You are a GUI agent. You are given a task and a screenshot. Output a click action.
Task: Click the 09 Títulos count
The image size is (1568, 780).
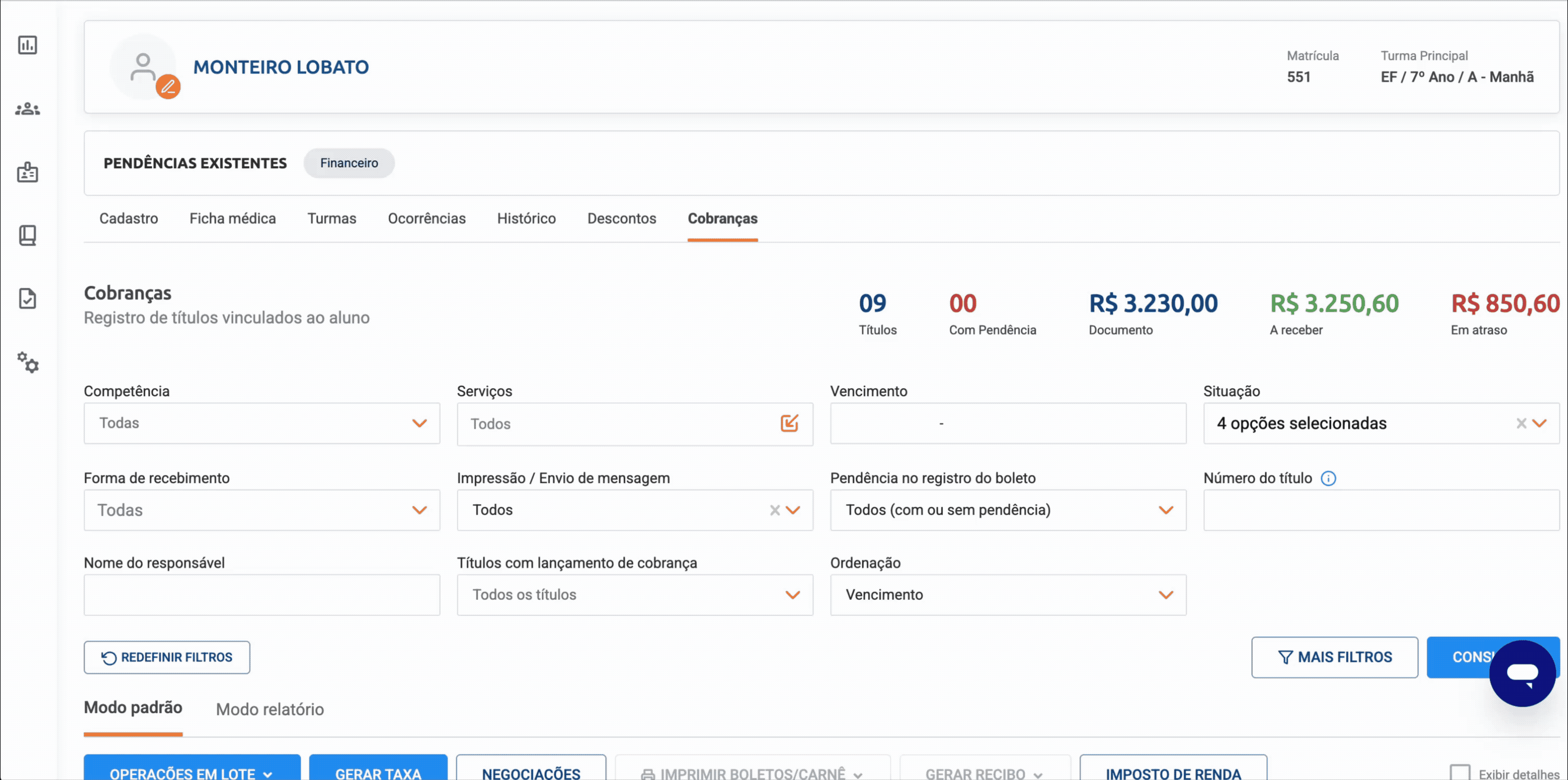[872, 303]
